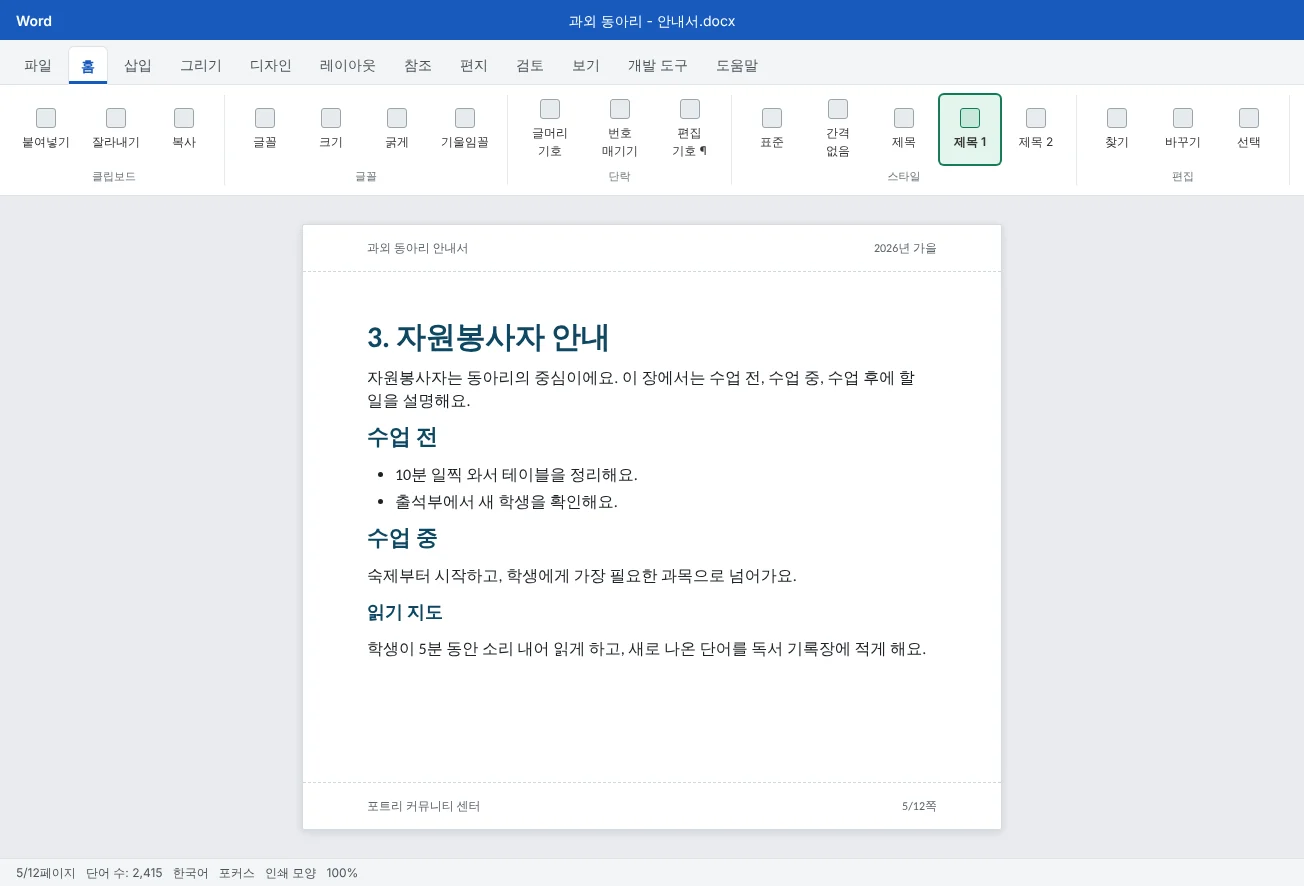Click the 5/12페이지 status bar entry
The image size is (1304, 886).
[46, 873]
